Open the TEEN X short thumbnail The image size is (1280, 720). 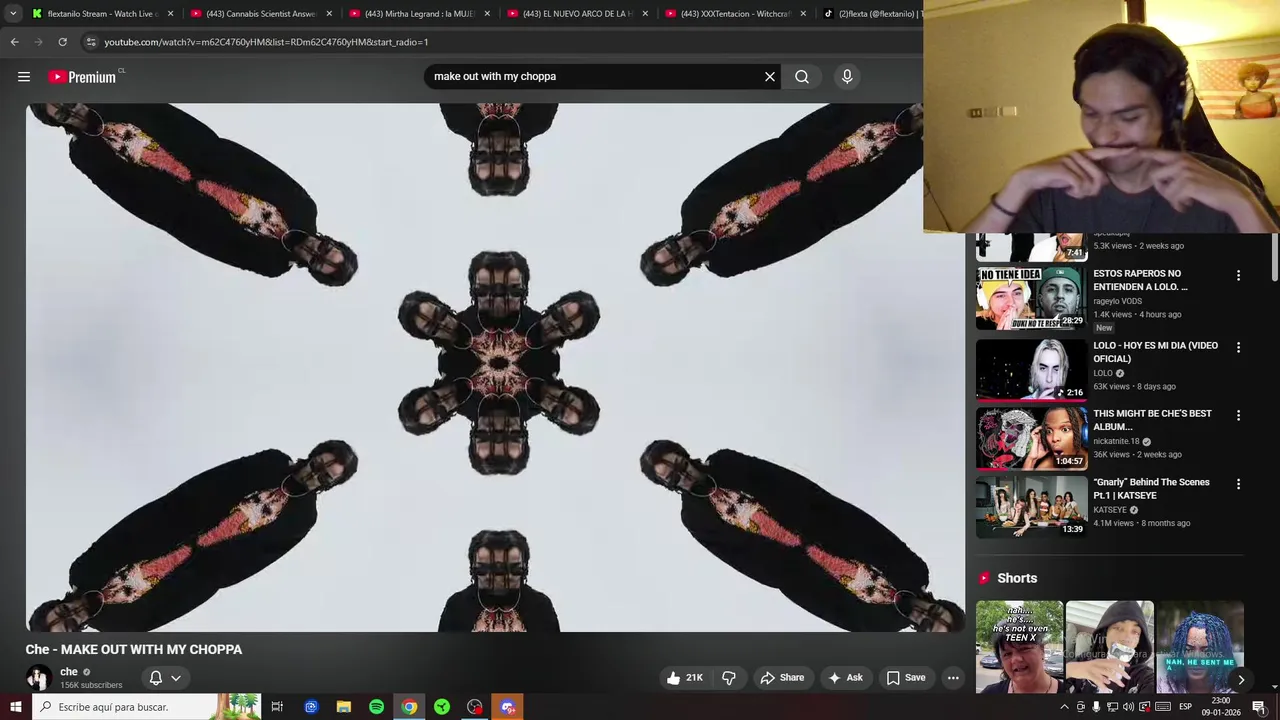click(1019, 647)
